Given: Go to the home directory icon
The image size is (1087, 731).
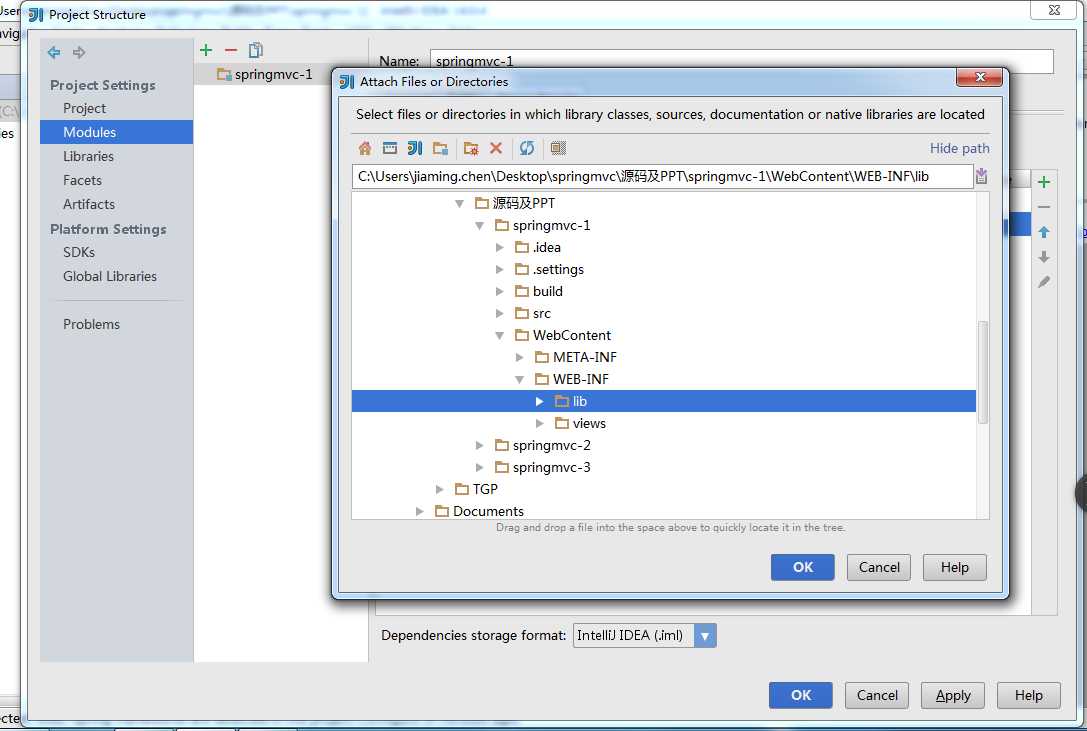Looking at the screenshot, I should [365, 148].
